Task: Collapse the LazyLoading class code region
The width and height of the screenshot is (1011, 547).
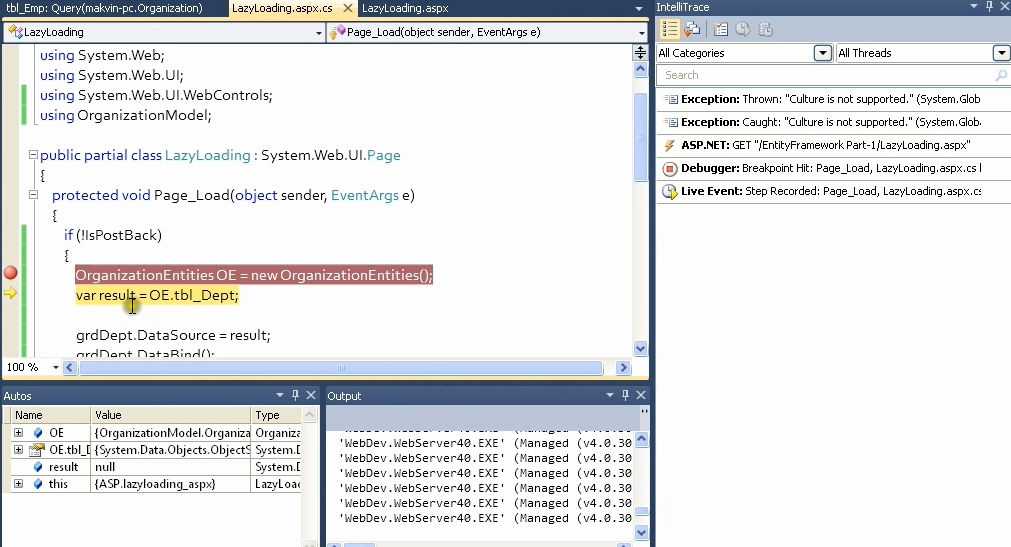Action: click(x=33, y=155)
